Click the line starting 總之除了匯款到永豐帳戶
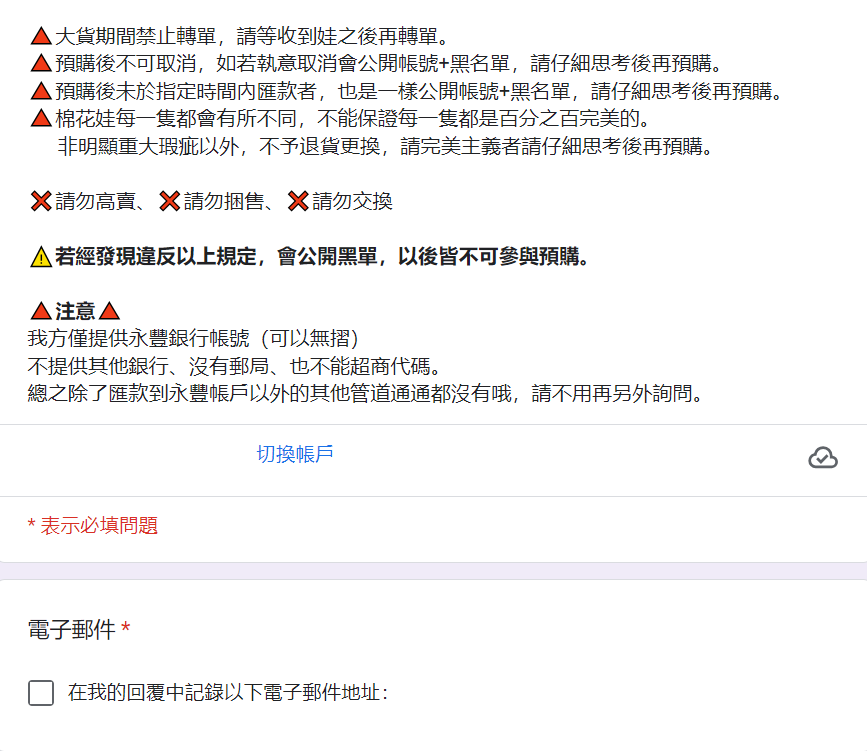Image resolution: width=867 pixels, height=751 pixels. point(365,394)
